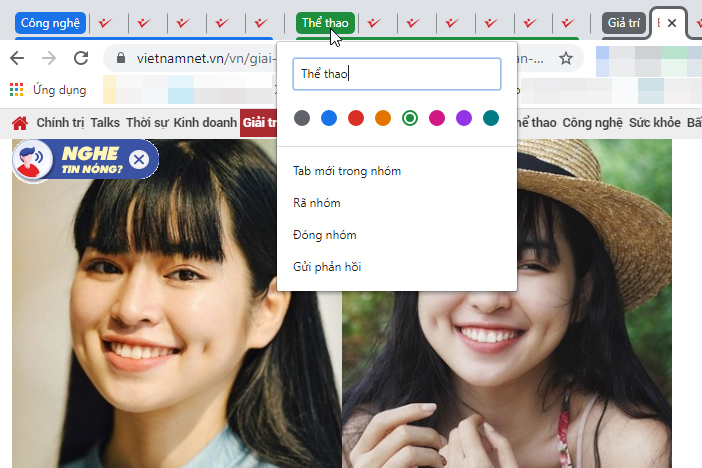
Task: Pick the orange group color
Action: [x=383, y=118]
